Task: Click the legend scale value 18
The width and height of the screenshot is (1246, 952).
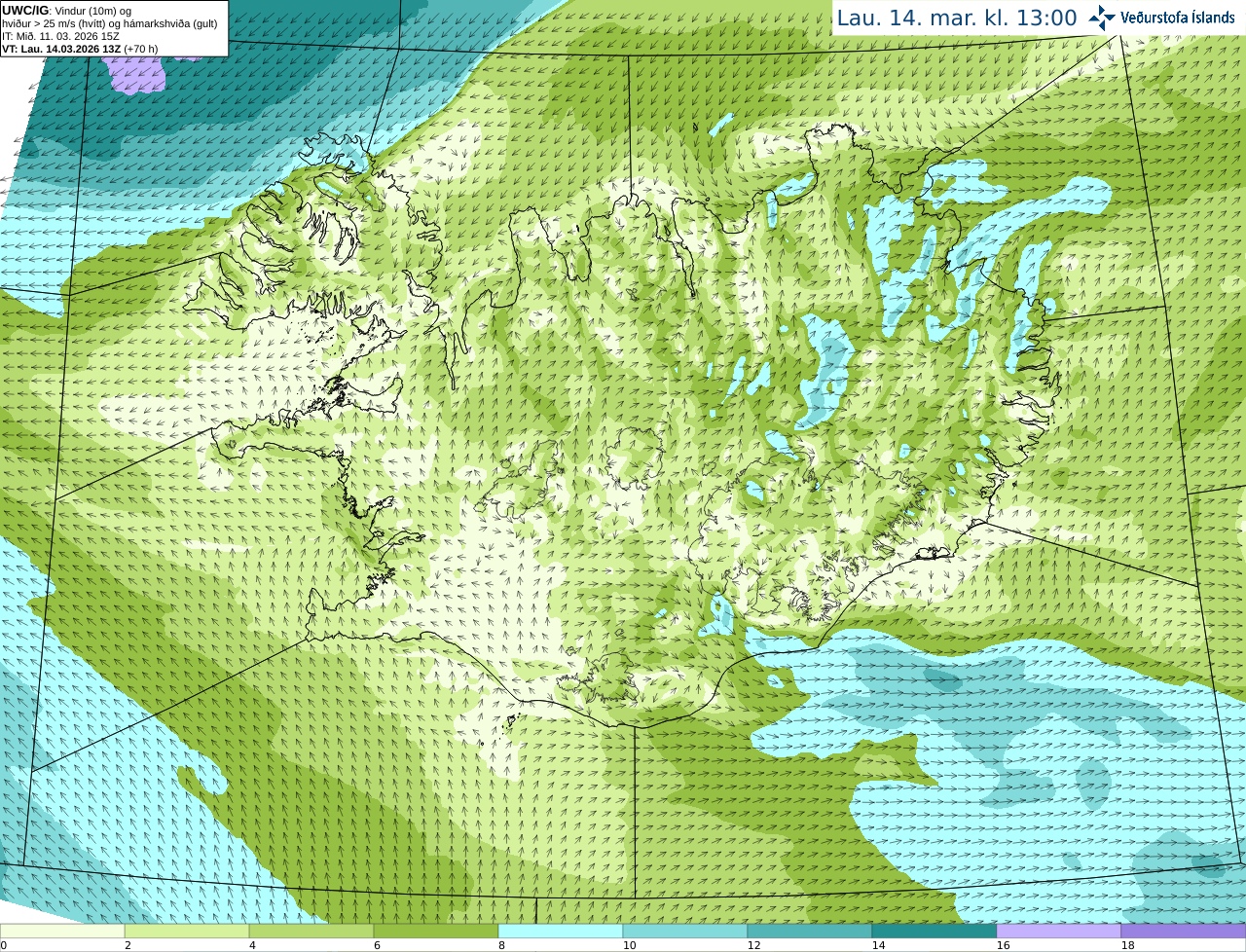Action: click(1127, 945)
